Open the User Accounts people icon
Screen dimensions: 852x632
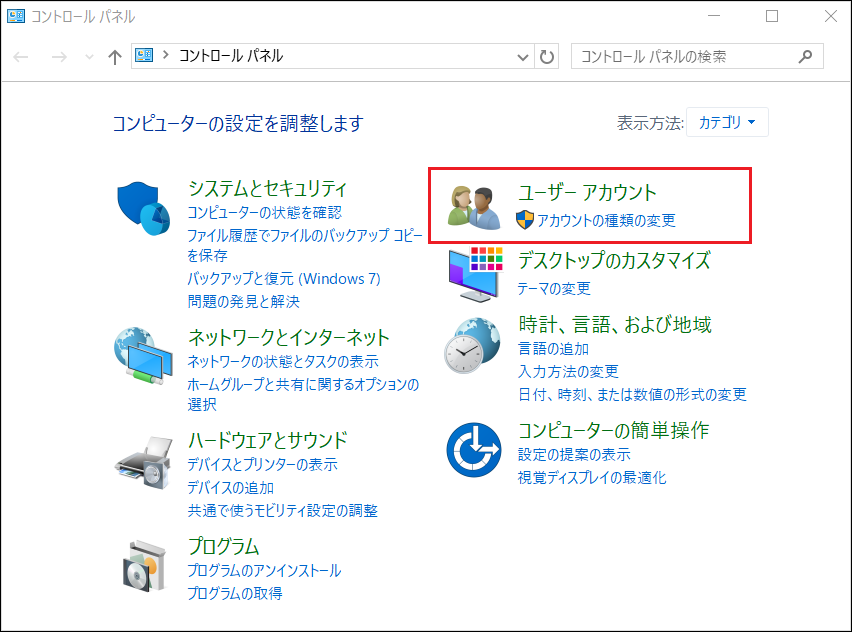coord(473,207)
